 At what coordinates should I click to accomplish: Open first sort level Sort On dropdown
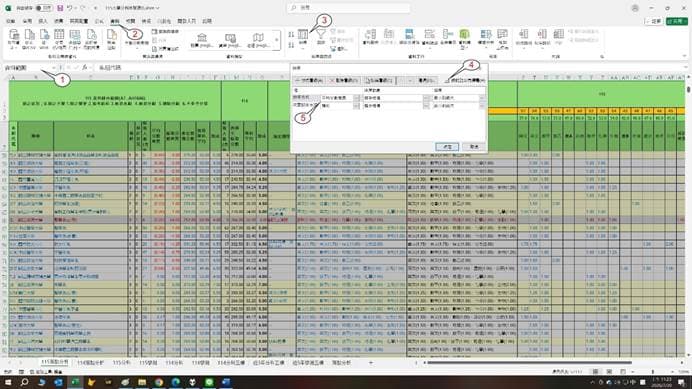(426, 98)
